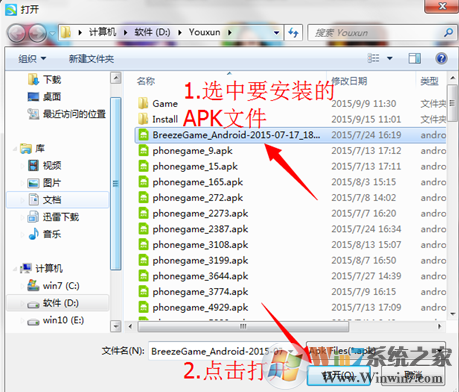Toggle the preview pane icon
The width and height of the screenshot is (459, 392).
(x=414, y=59)
